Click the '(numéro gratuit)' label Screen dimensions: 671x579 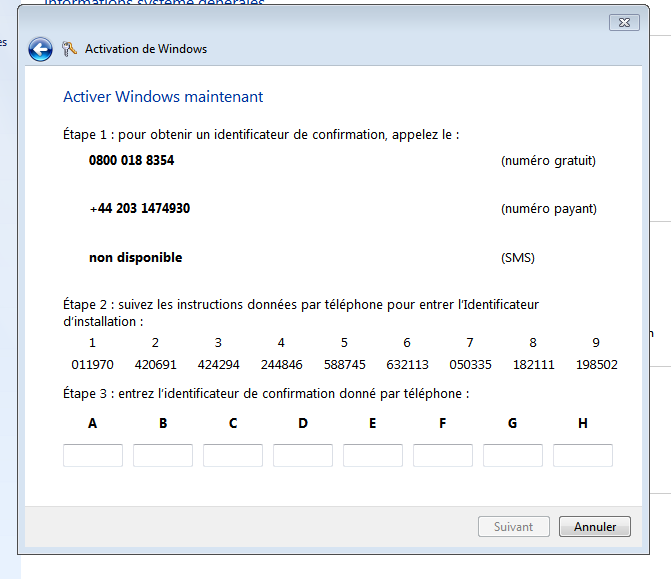548,161
